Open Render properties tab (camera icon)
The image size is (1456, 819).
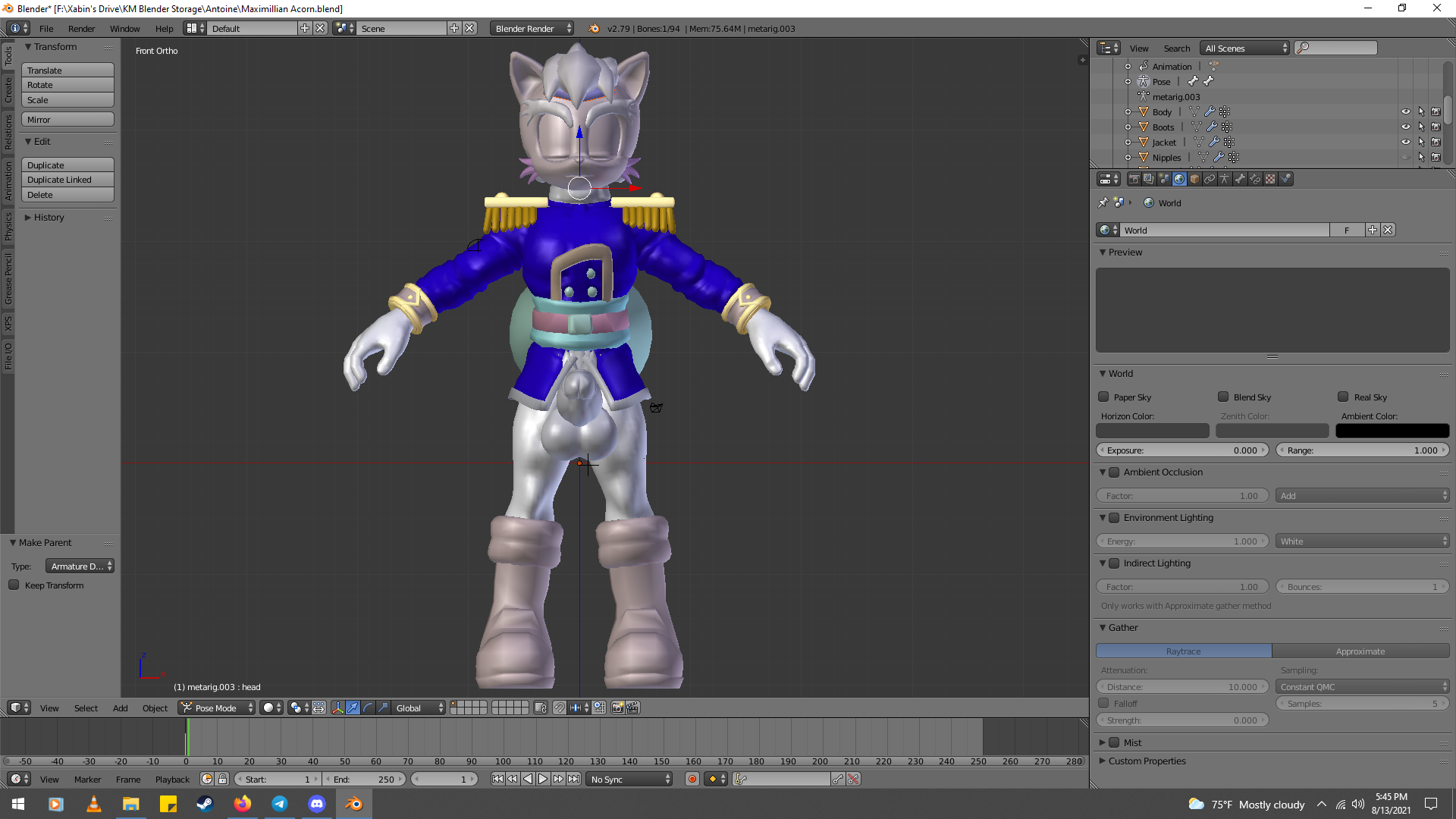click(x=1134, y=179)
